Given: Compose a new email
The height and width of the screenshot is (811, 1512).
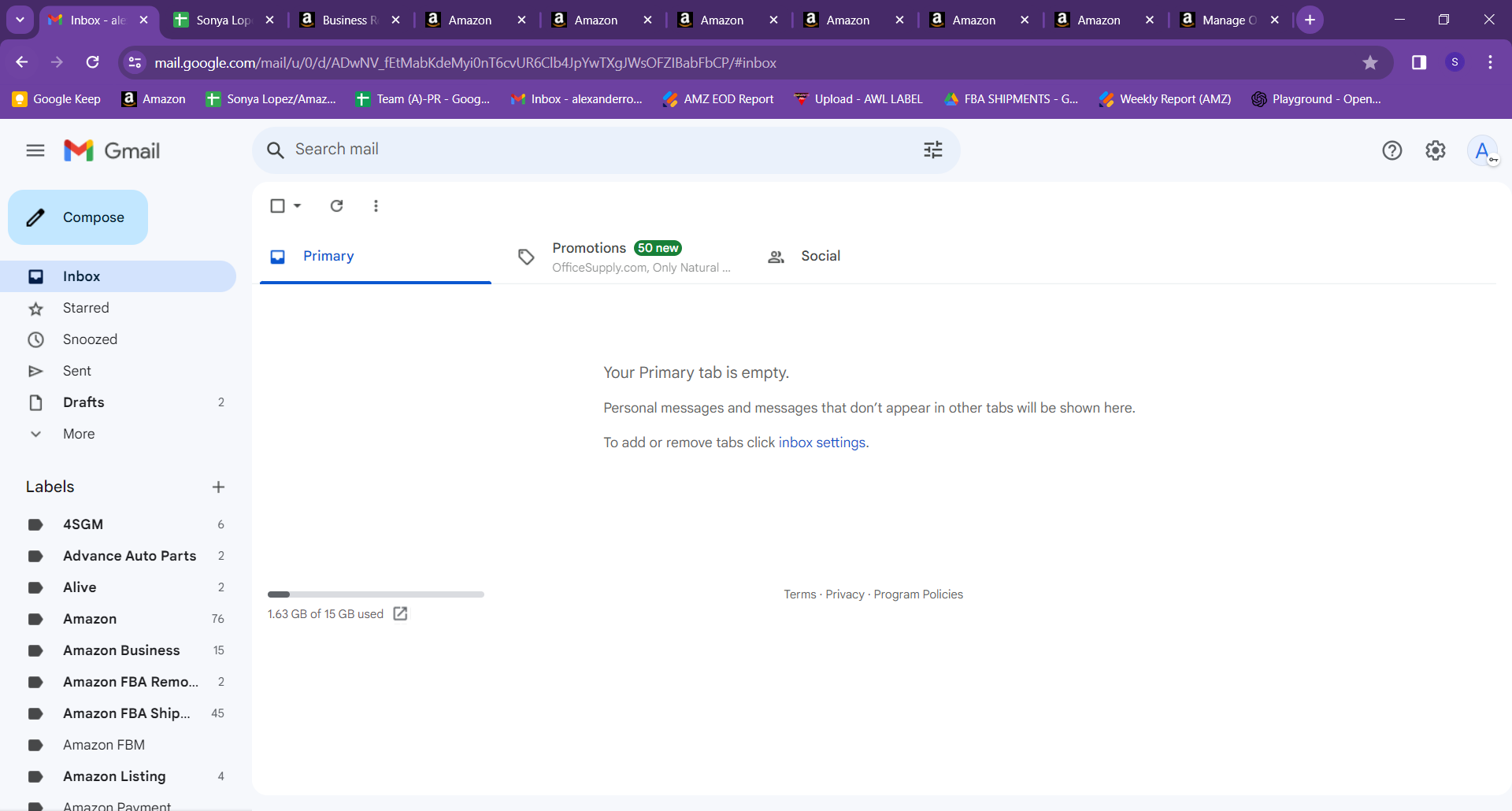Looking at the screenshot, I should click(x=78, y=217).
